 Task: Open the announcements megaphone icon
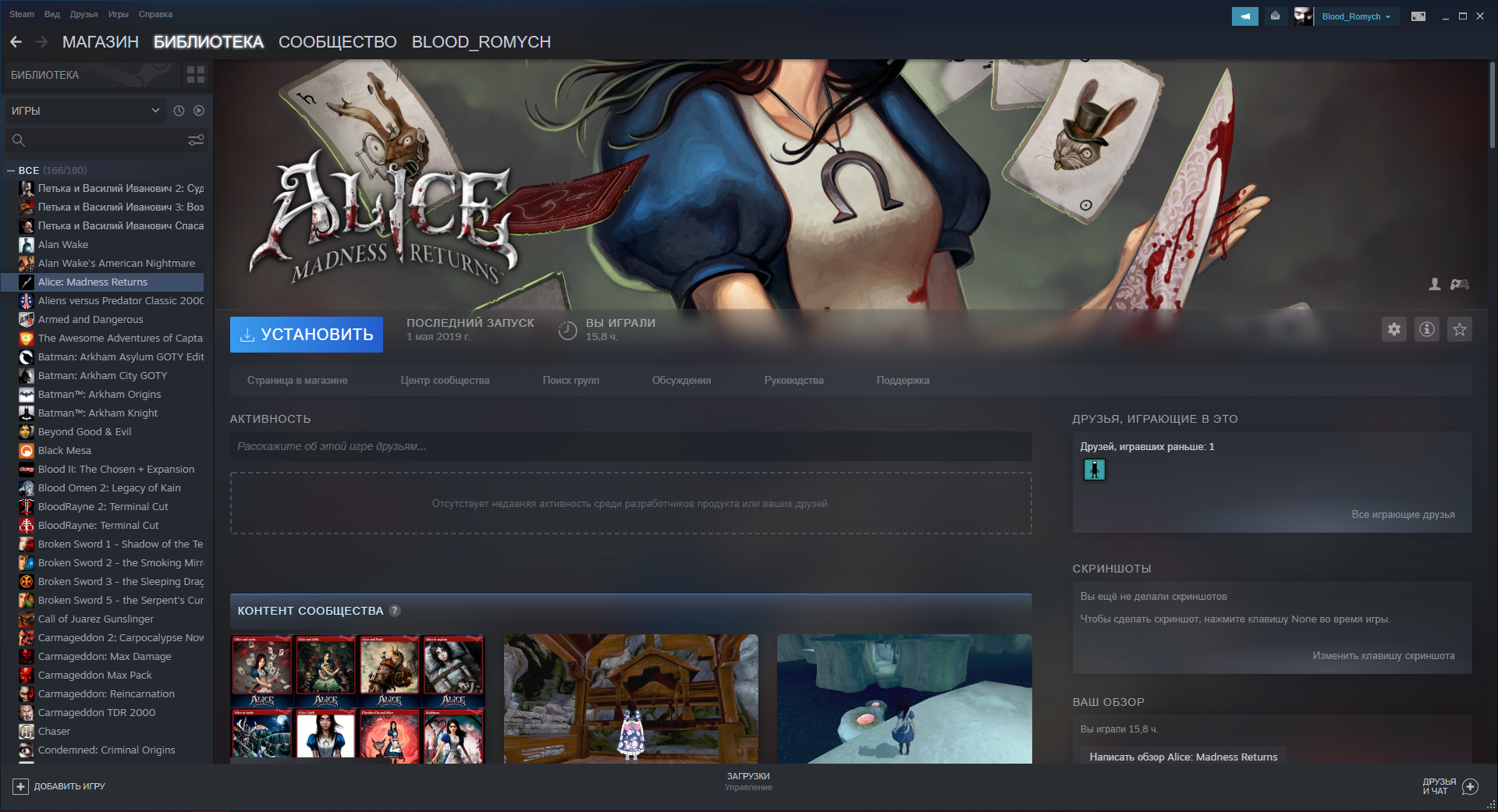[1245, 16]
